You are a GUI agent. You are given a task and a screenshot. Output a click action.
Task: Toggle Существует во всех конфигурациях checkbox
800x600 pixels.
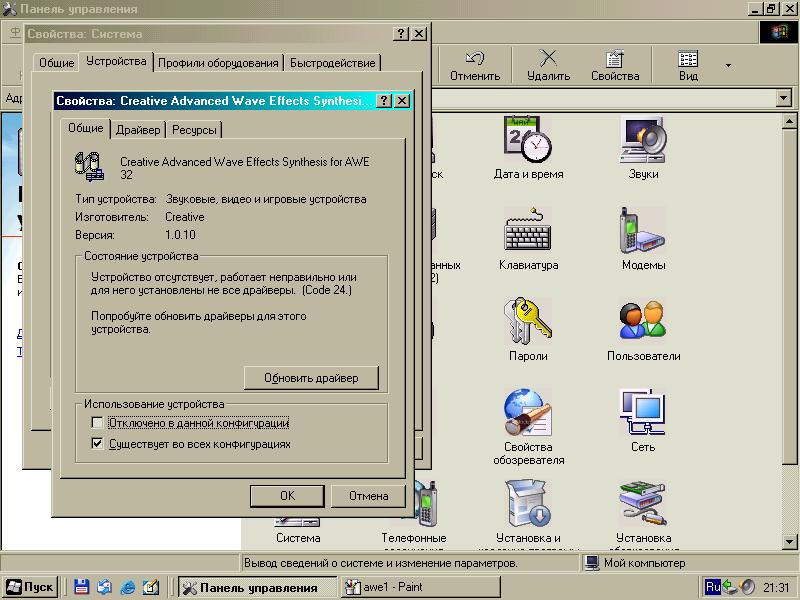click(x=97, y=443)
